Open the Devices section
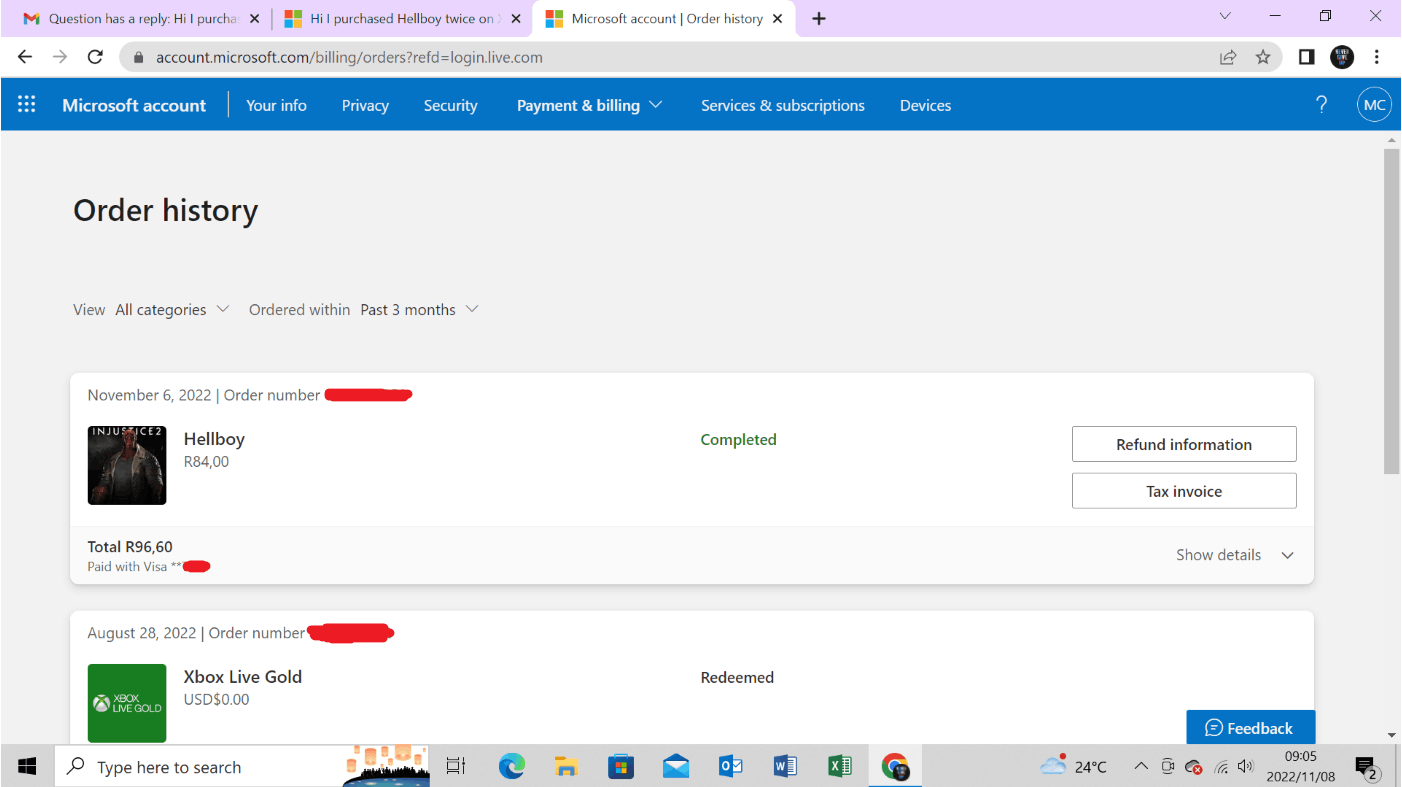The image size is (1402, 787). (x=925, y=105)
